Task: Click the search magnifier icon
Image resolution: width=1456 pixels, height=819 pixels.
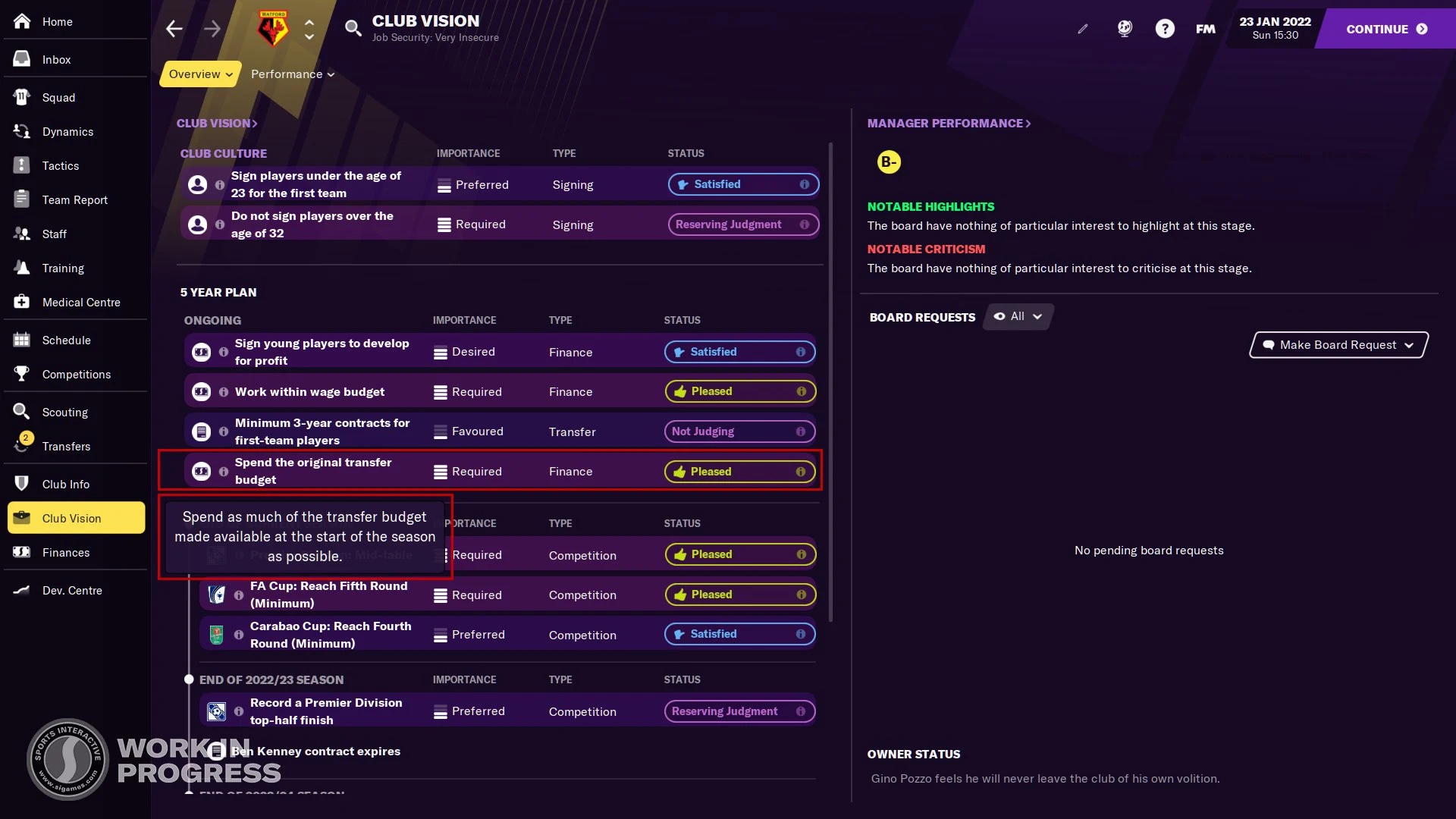Action: (x=353, y=28)
